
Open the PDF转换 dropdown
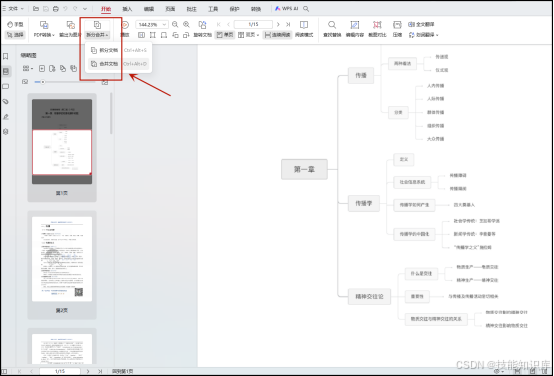(44, 29)
